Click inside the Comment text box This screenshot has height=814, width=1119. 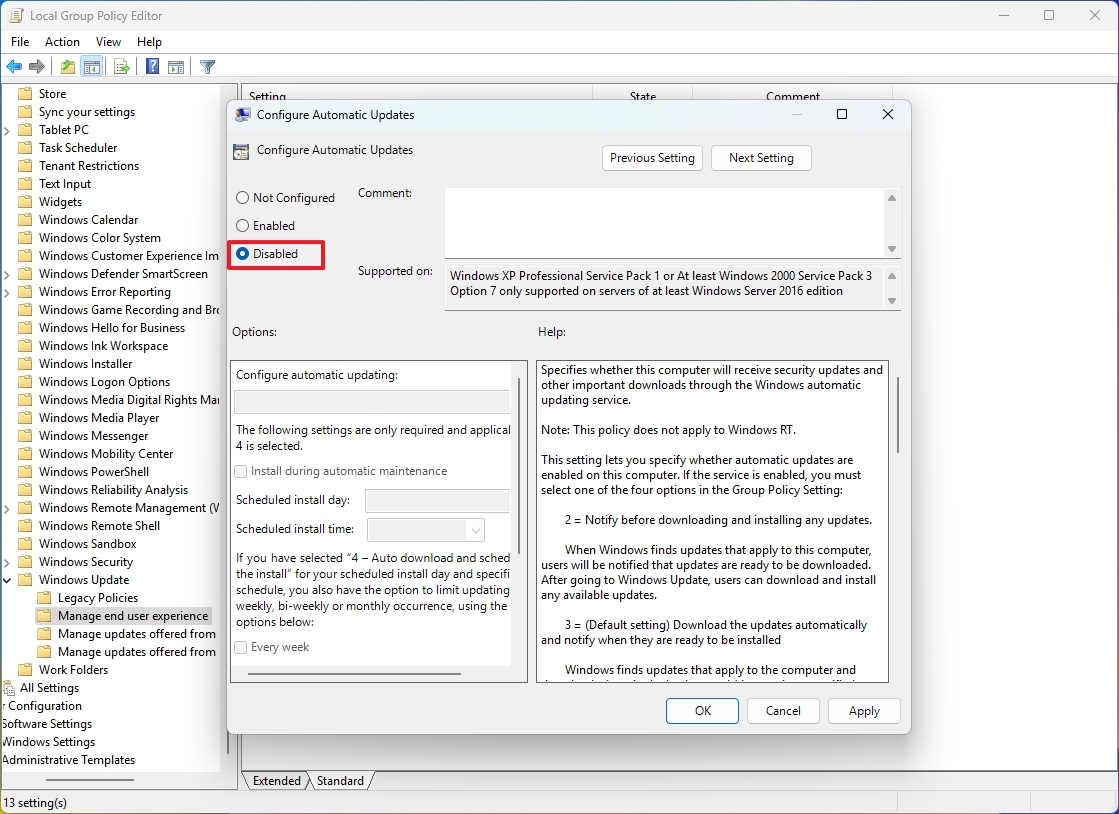663,222
